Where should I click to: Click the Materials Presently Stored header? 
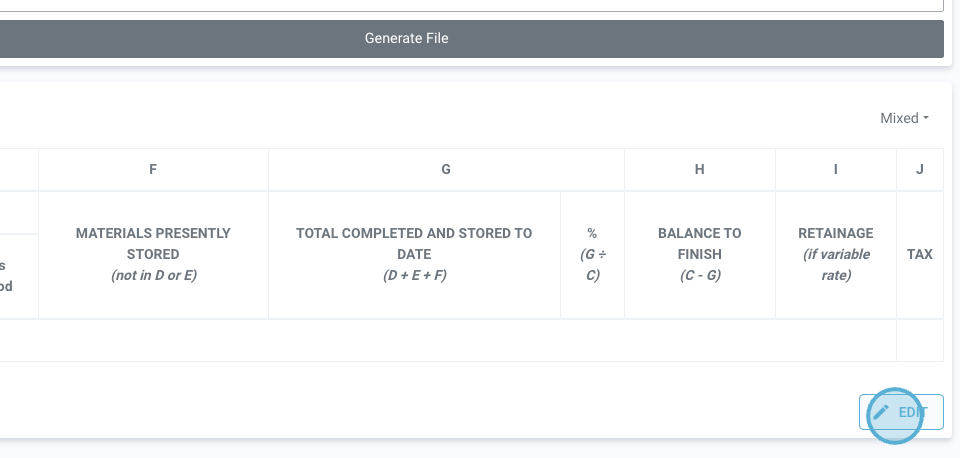tap(153, 254)
